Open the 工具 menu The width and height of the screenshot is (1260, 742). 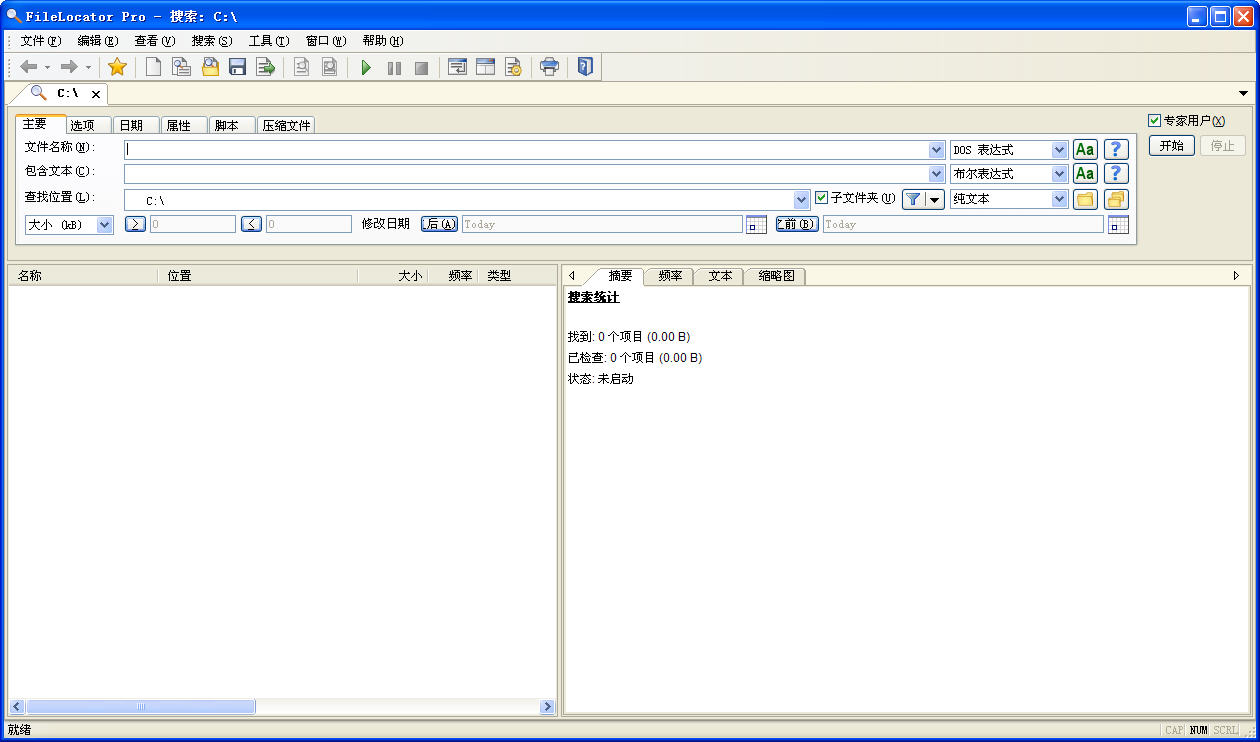268,41
